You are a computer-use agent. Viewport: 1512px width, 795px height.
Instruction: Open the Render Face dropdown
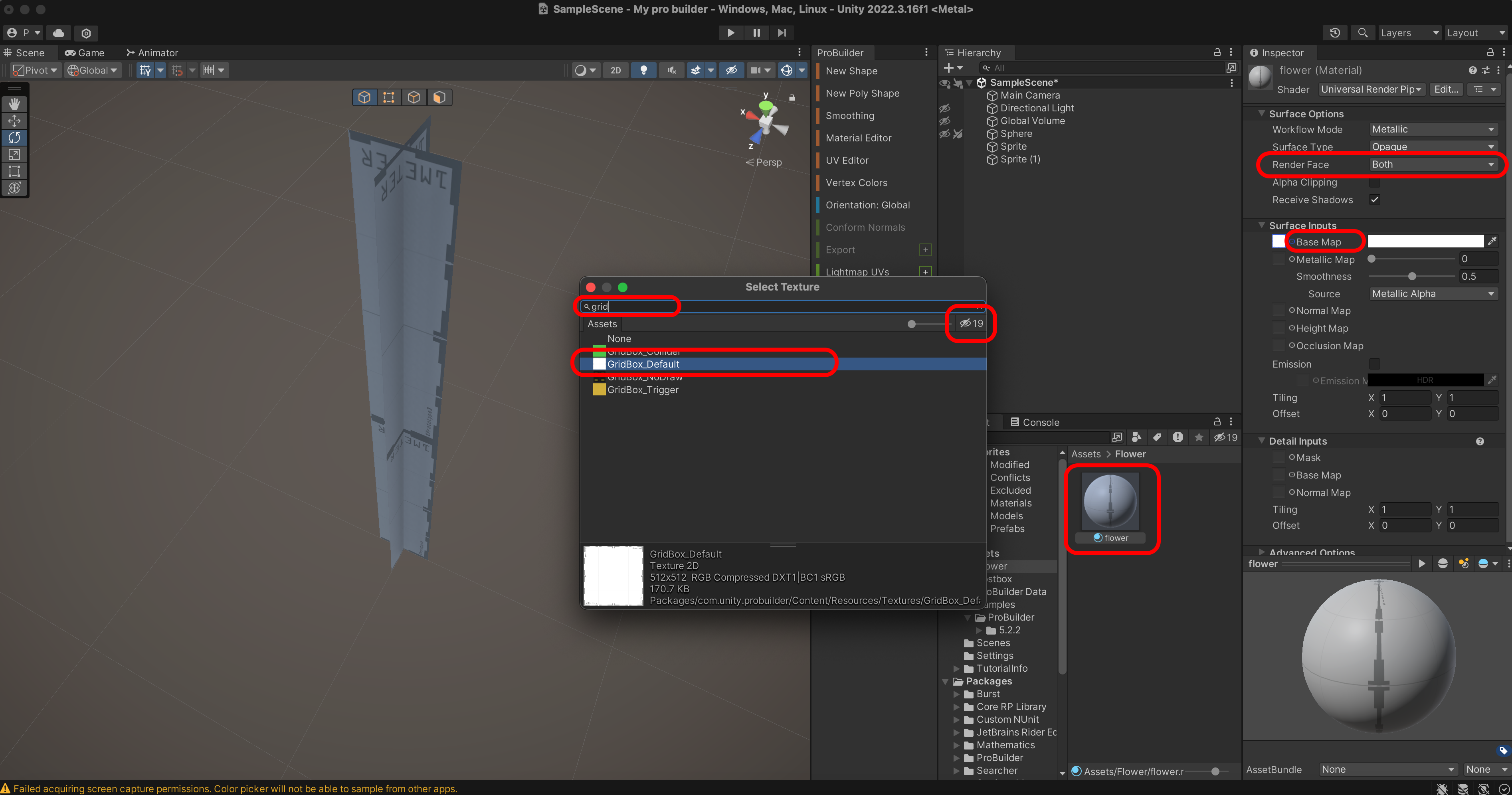tap(1433, 164)
